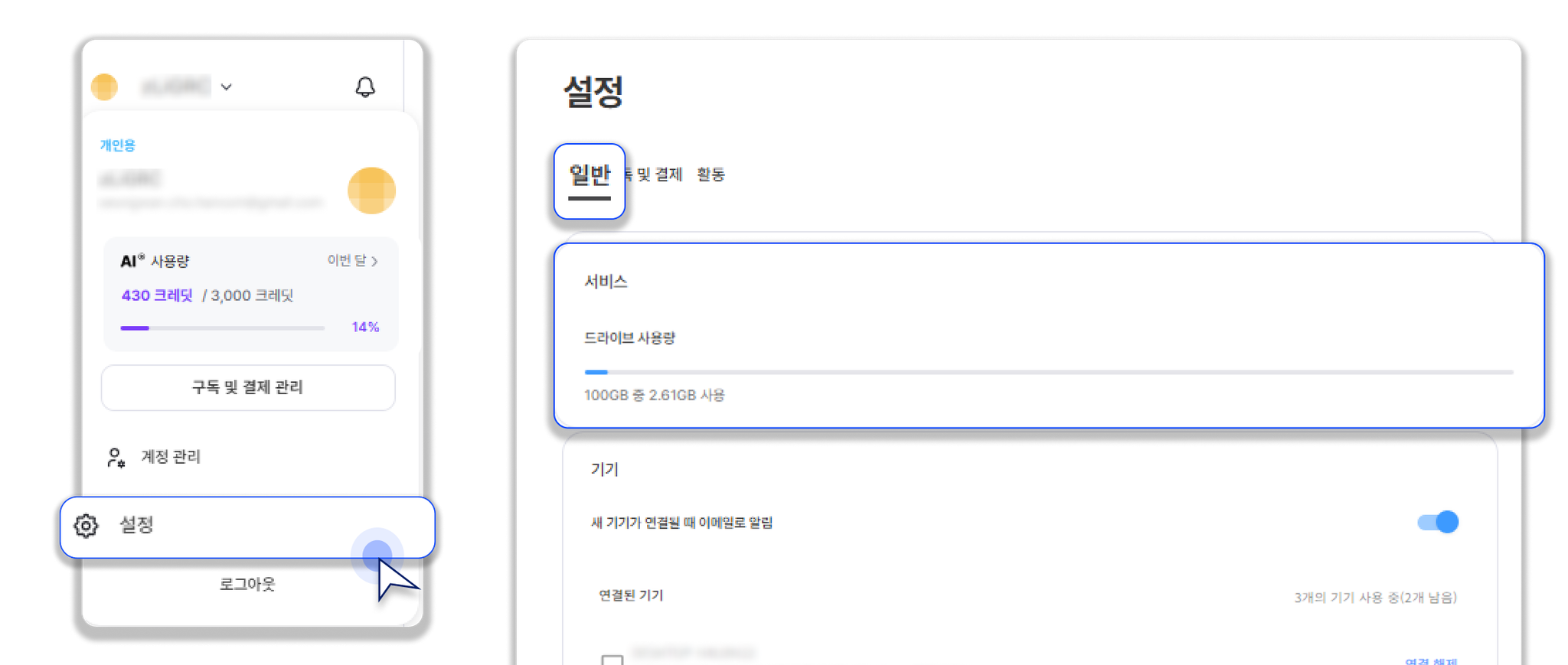Screen dimensions: 1568x665
Task: Toggle email alert for new device connection
Action: (x=1438, y=522)
